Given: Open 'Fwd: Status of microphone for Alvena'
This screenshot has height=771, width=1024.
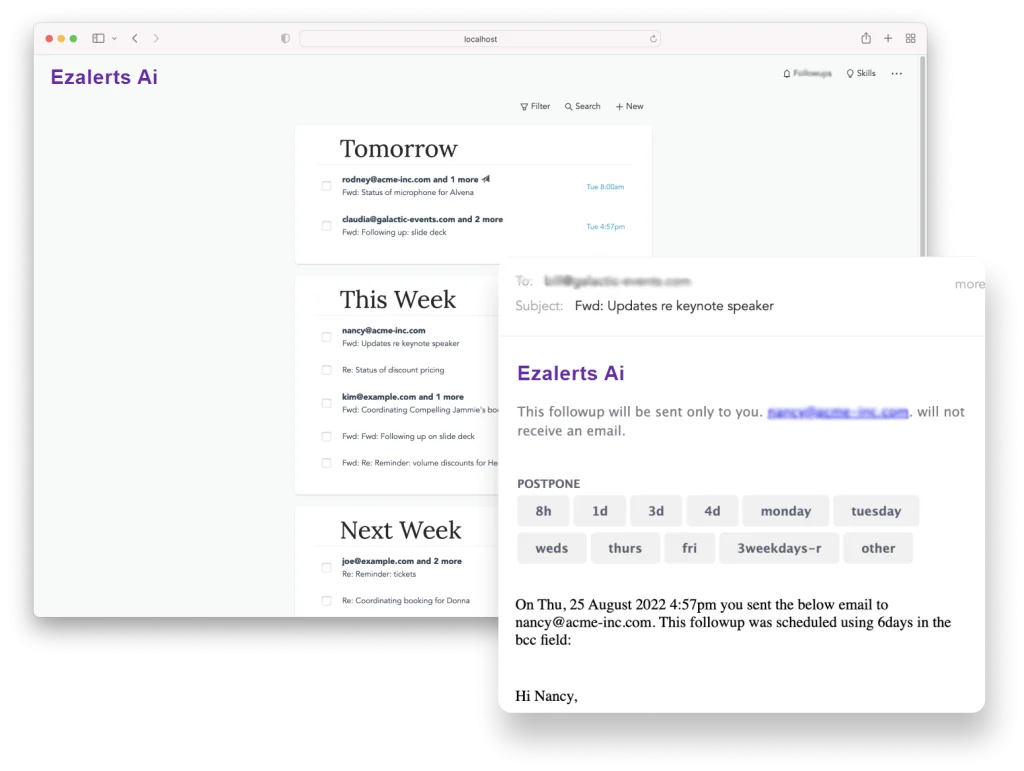Looking at the screenshot, I should point(408,193).
